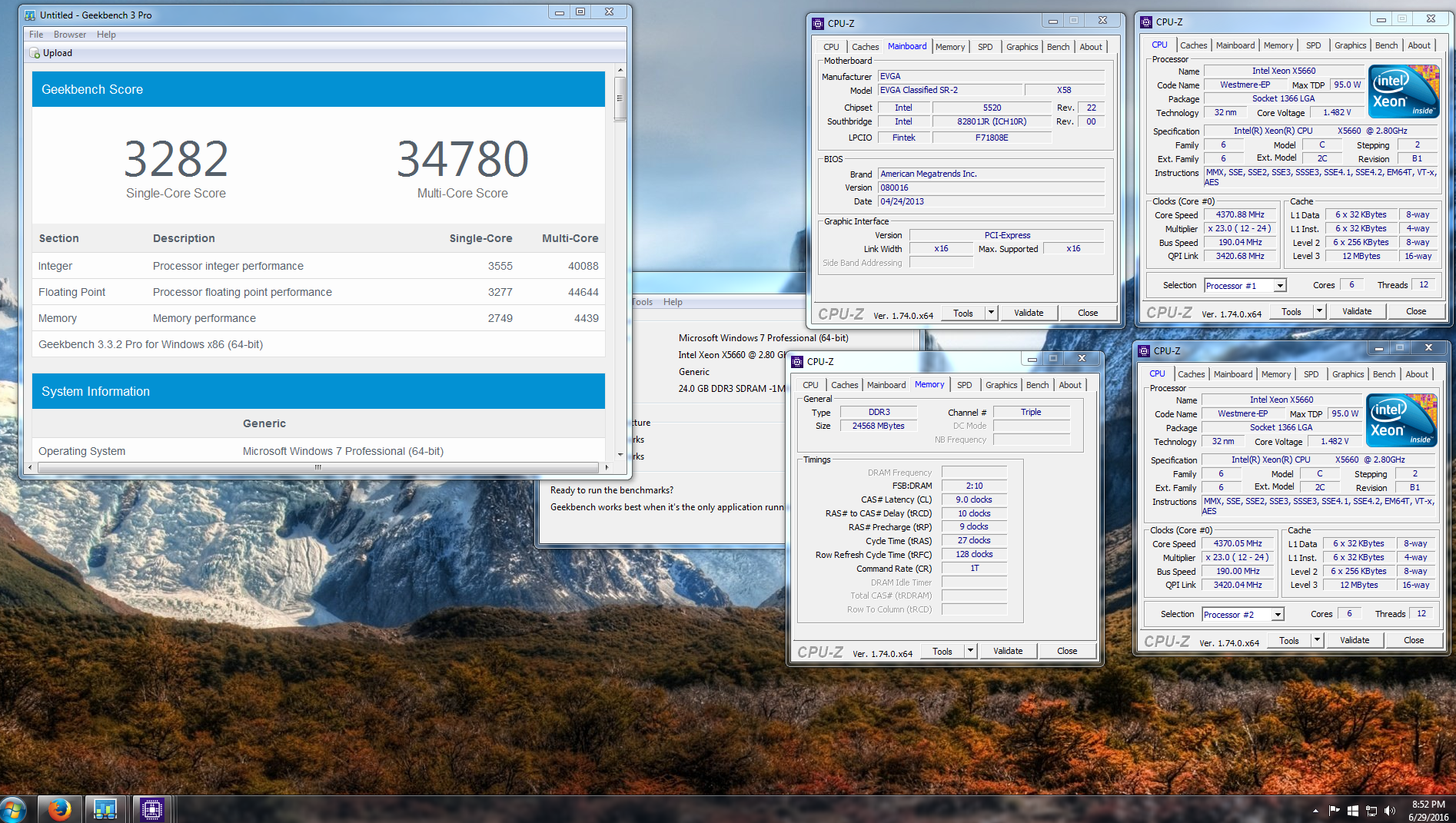The image size is (1456, 823).
Task: Click the BIOS Date 04/24/2013 field
Action: (x=992, y=201)
